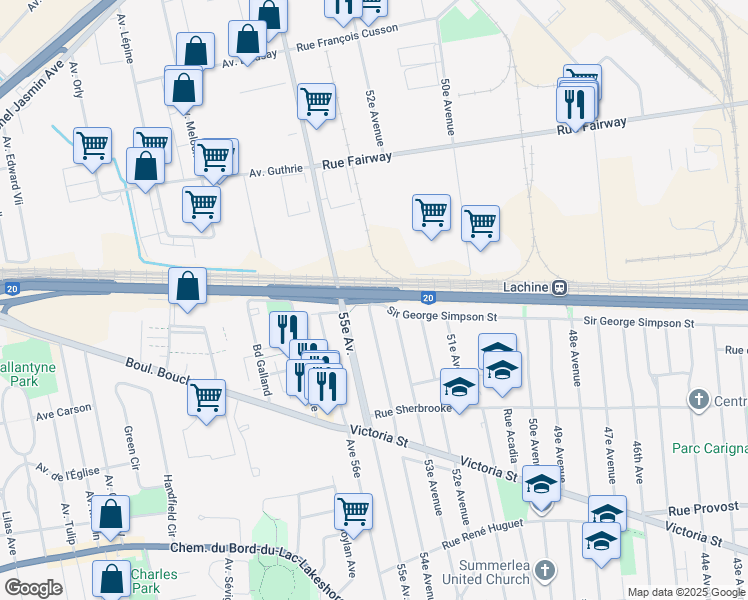This screenshot has height=600, width=748.
Task: Click the Google logo link
Action: (34, 589)
